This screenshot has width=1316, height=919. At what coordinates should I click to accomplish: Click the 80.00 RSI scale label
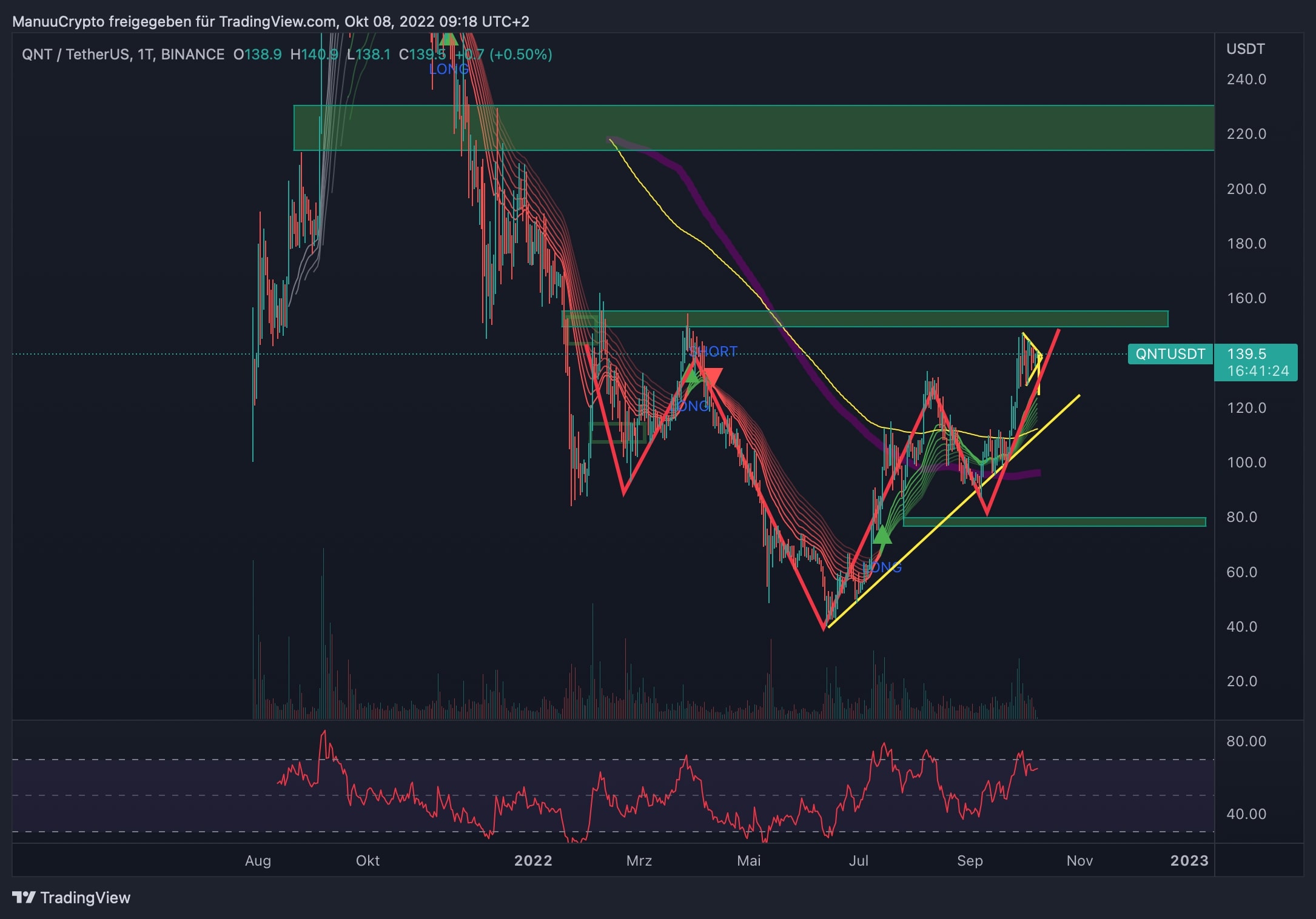(x=1246, y=741)
